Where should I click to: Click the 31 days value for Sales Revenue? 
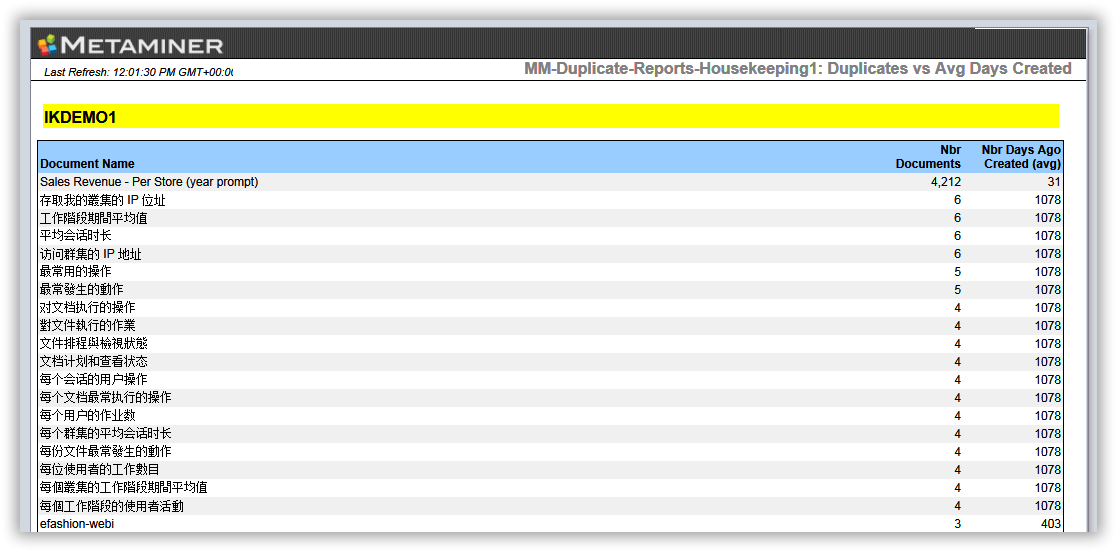coord(1054,182)
